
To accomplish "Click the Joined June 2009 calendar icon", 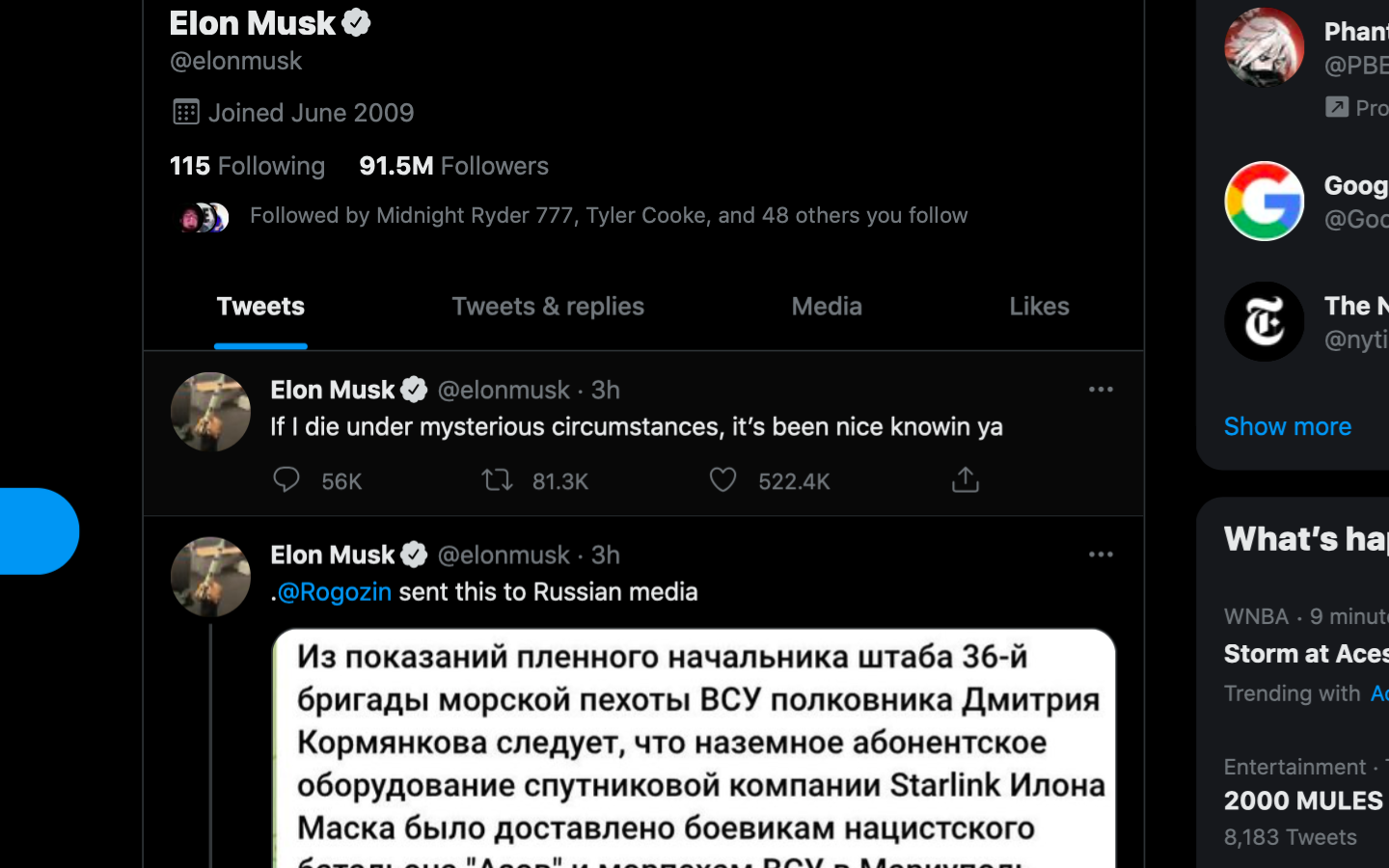I will point(185,112).
